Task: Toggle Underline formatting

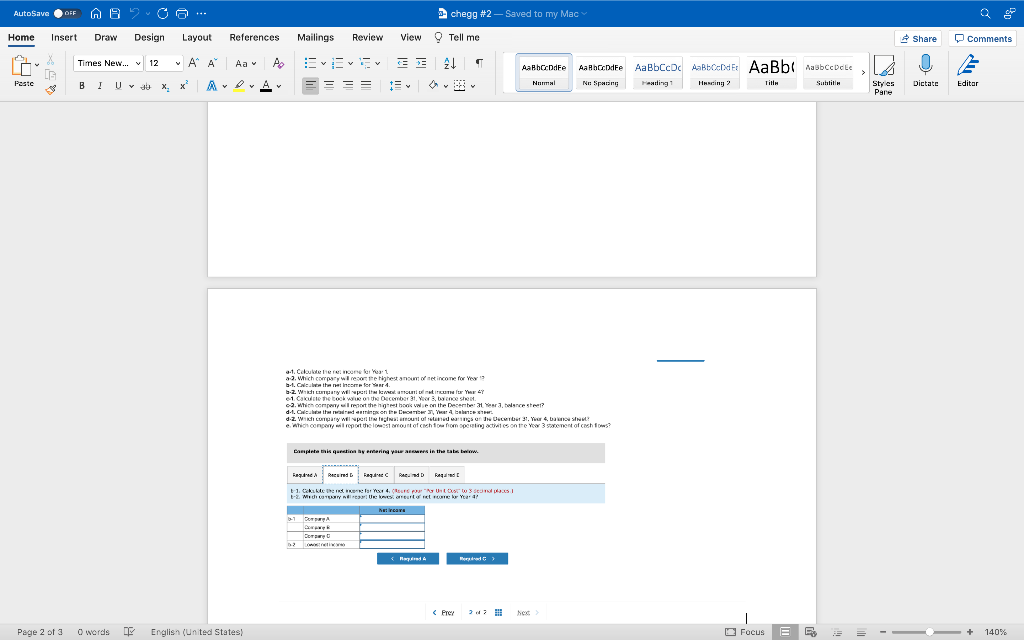Action: [118, 86]
